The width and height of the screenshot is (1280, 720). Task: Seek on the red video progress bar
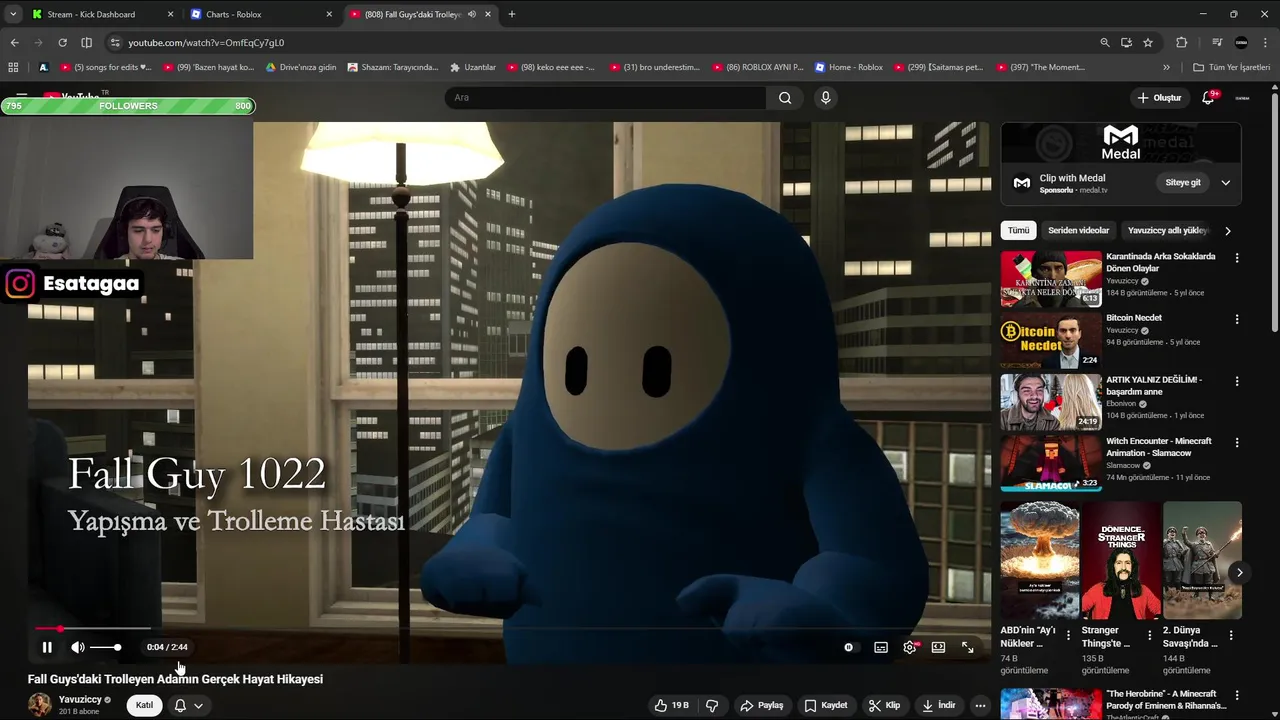coord(510,629)
